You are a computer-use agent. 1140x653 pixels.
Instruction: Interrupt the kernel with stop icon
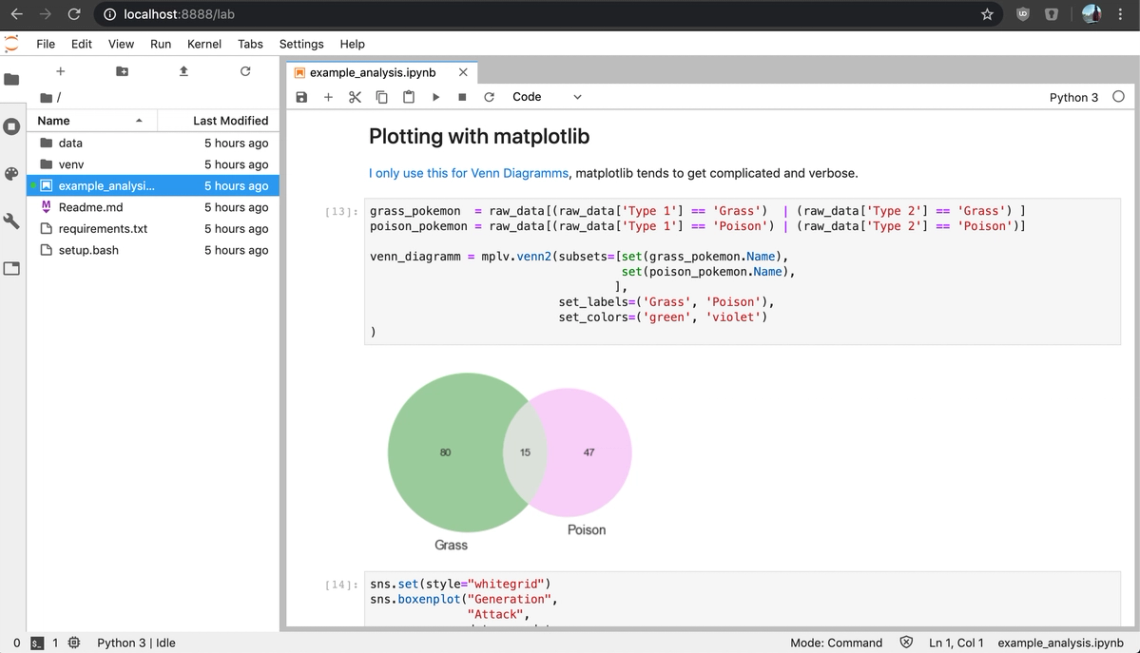tap(462, 97)
